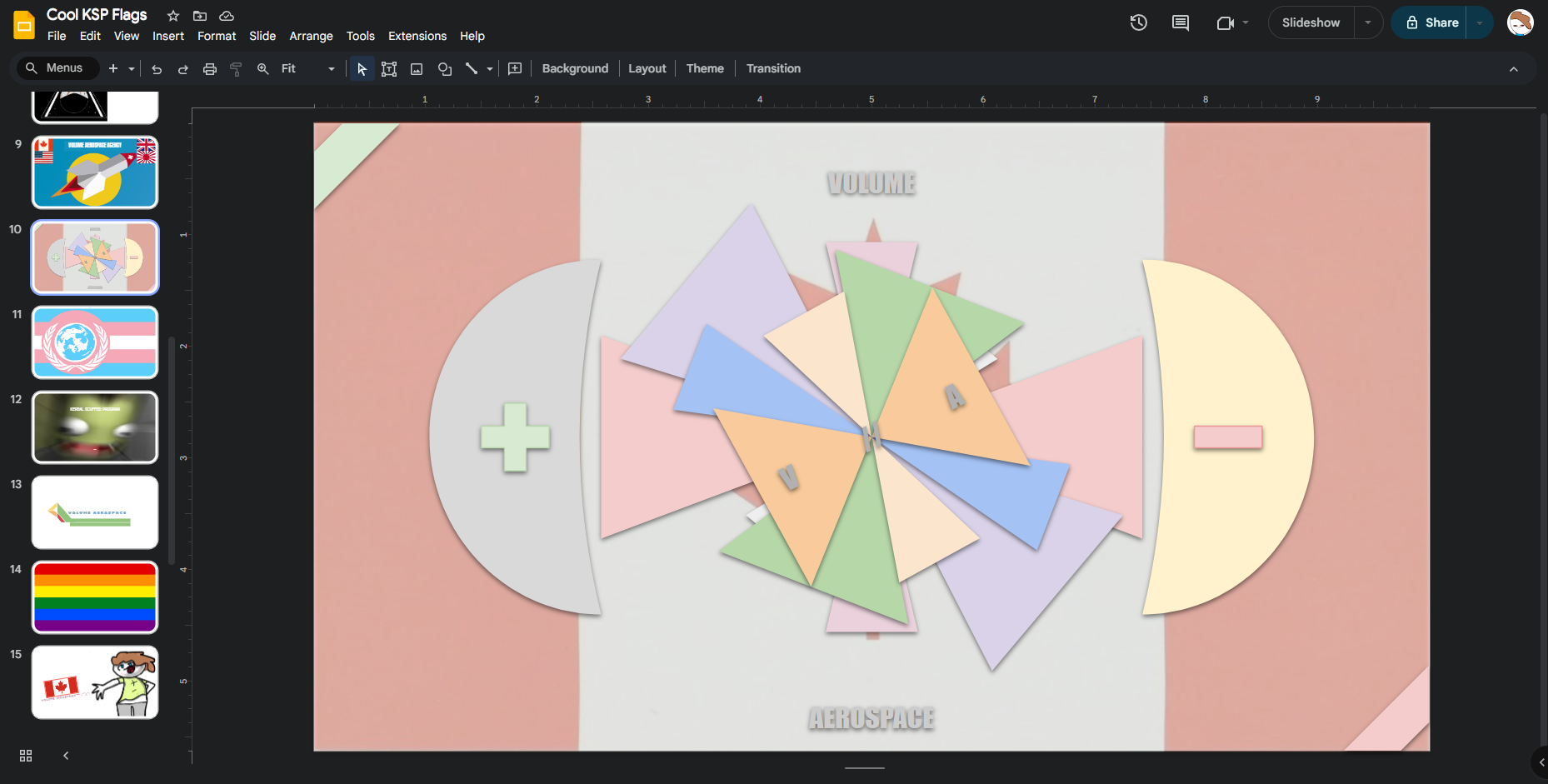Open the Format menu
The width and height of the screenshot is (1548, 784).
click(217, 36)
